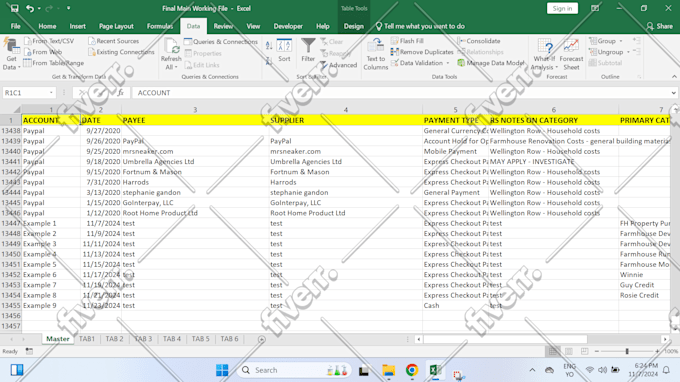The width and height of the screenshot is (680, 382).
Task: Switch to Page Break Preview icon
Action: 585,351
